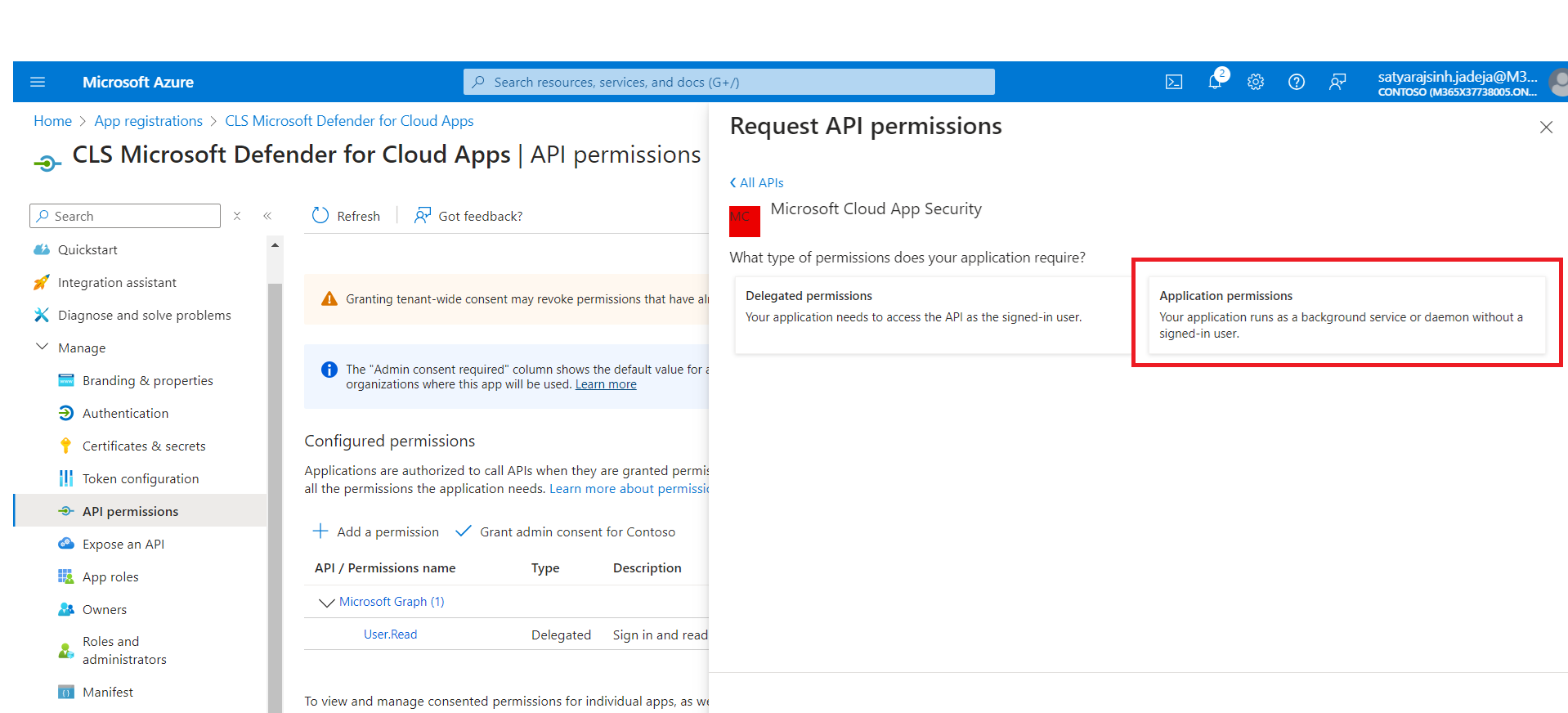Click the Expose an API cloud icon

pyautogui.click(x=66, y=544)
